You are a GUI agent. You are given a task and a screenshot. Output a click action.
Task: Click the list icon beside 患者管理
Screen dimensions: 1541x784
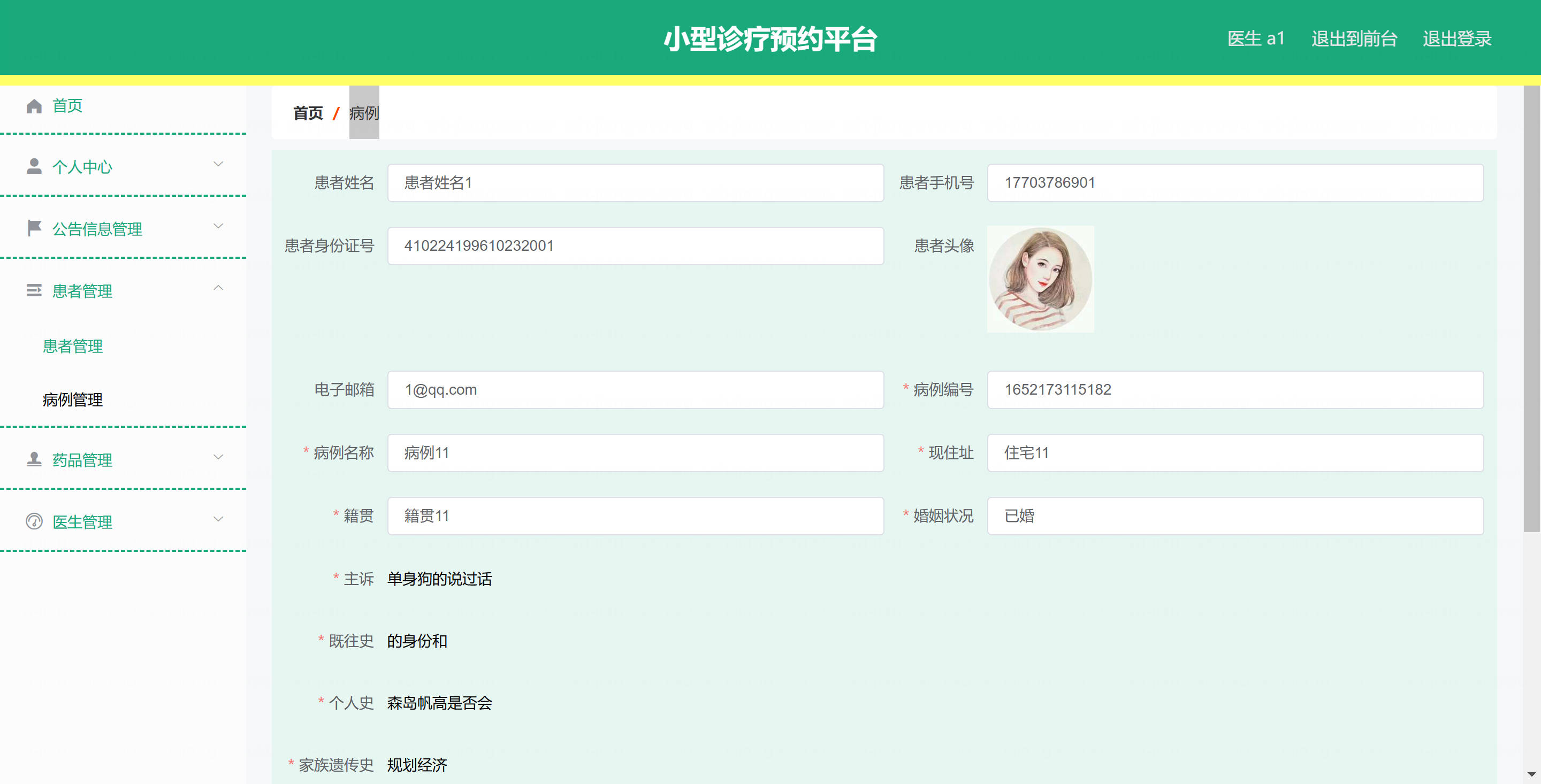click(34, 290)
